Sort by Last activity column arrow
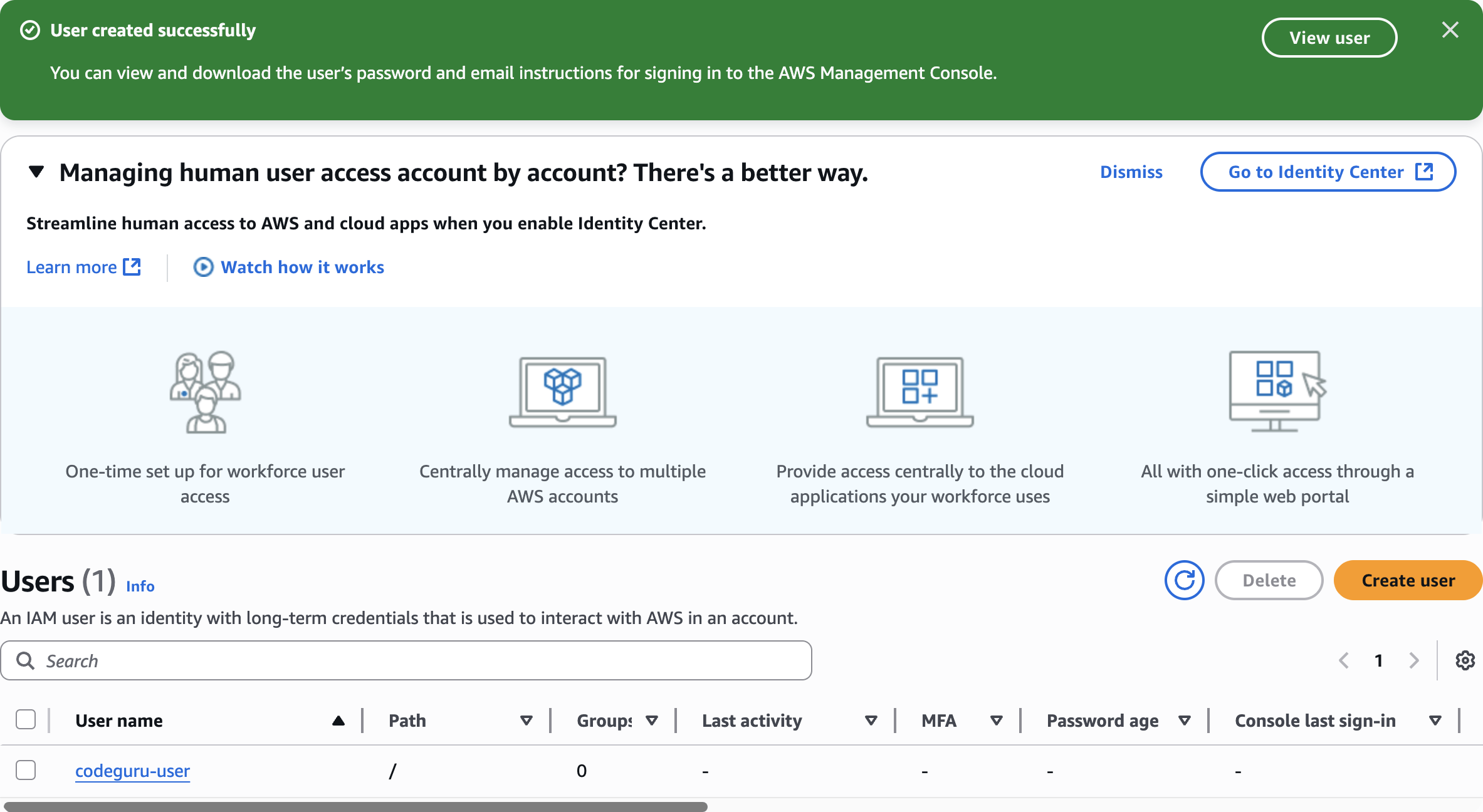This screenshot has height=812, width=1483. coord(871,721)
